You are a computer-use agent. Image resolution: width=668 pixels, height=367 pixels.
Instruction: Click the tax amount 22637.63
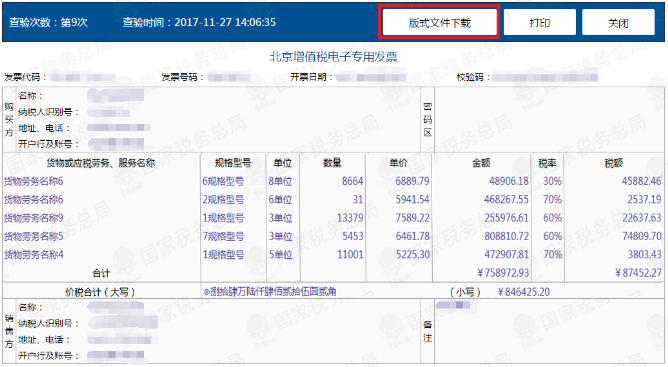(641, 218)
